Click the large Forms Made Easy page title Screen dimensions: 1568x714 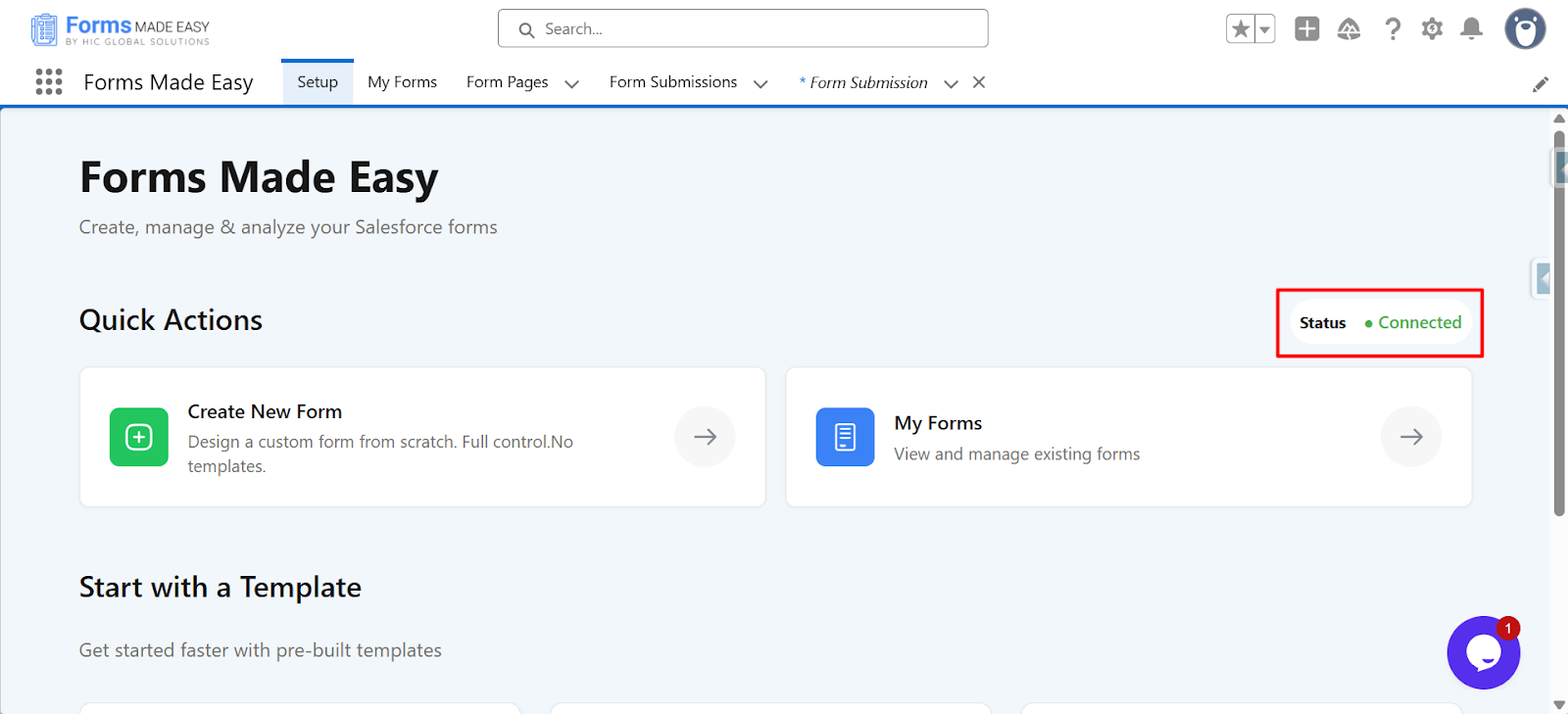(x=259, y=177)
